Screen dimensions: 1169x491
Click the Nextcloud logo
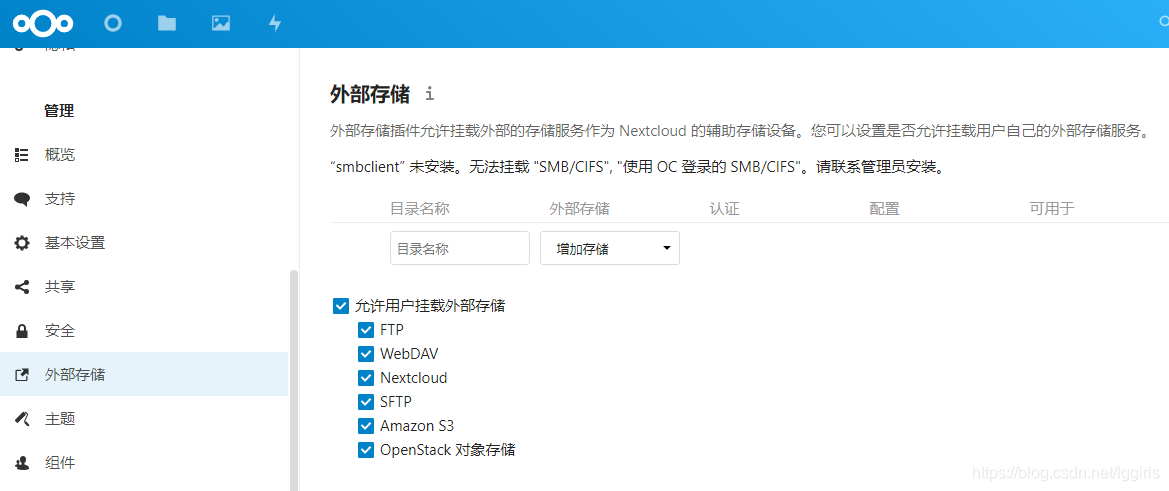[43, 24]
